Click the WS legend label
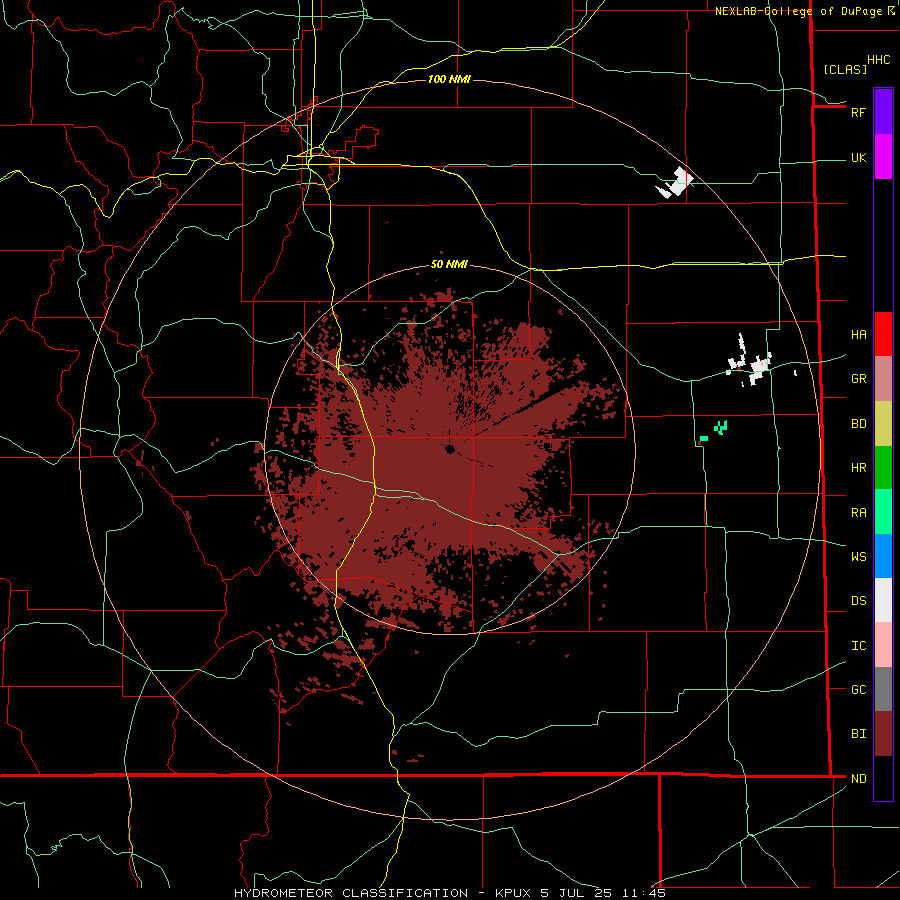Viewport: 900px width, 900px height. pyautogui.click(x=858, y=556)
